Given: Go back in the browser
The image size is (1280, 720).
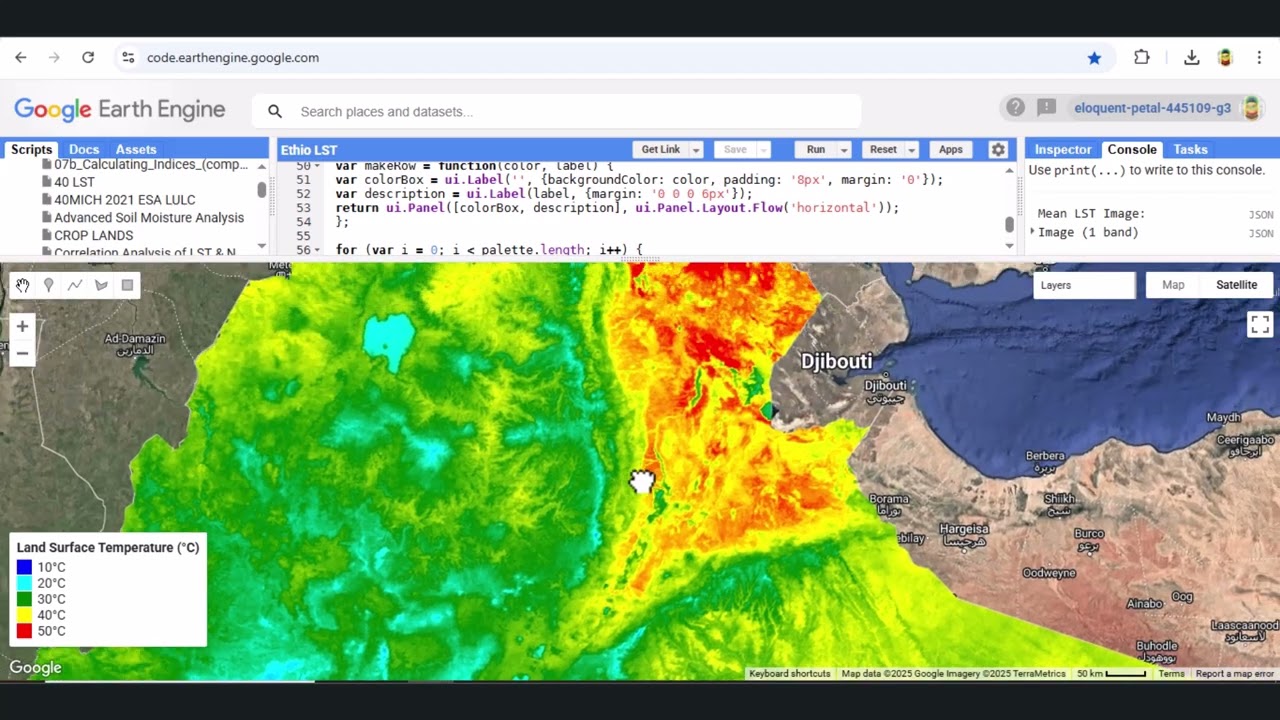Looking at the screenshot, I should point(21,58).
